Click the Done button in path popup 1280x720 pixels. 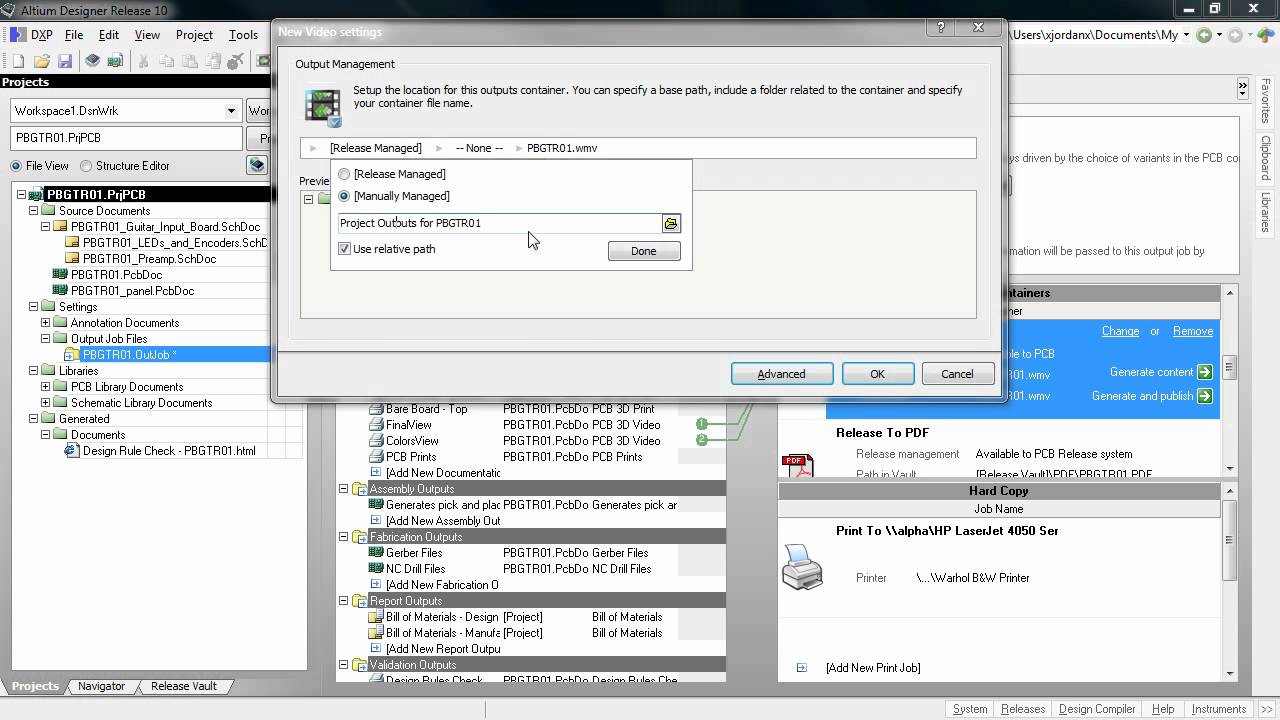point(644,251)
